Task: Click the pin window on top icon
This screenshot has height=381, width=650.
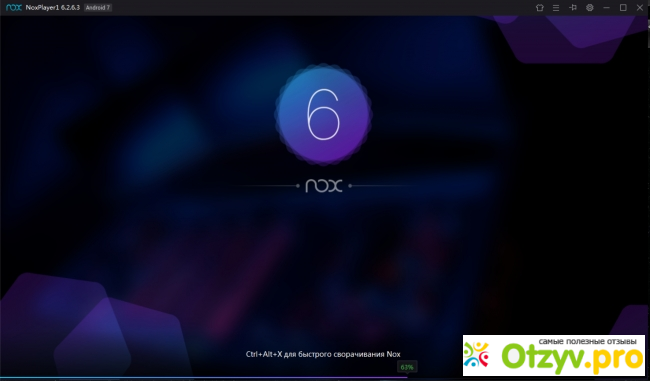Action: [573, 7]
